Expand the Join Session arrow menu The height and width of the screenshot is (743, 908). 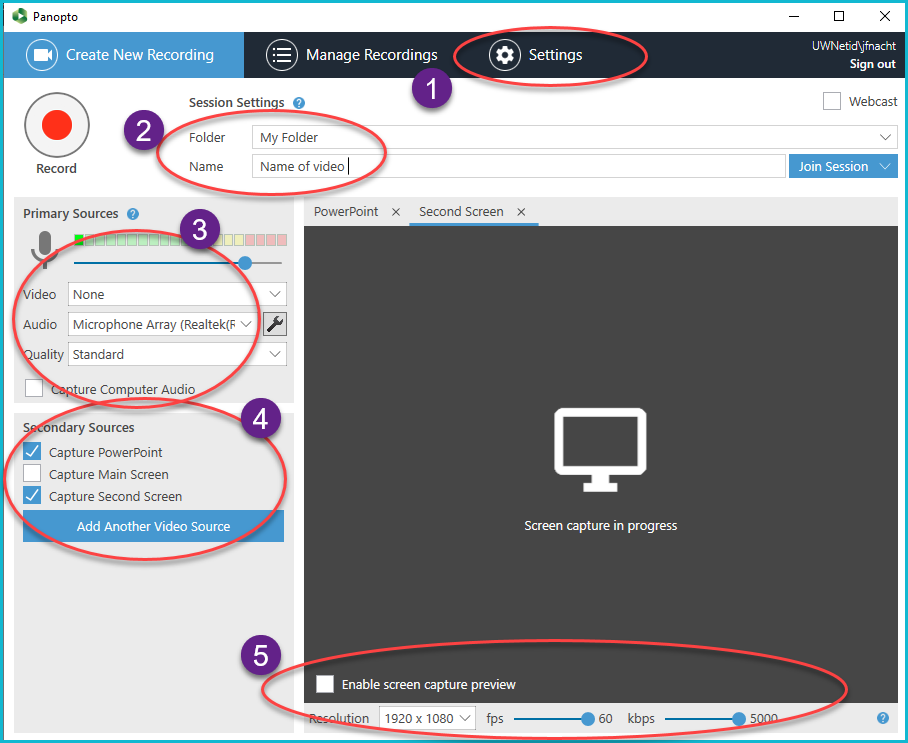click(885, 166)
